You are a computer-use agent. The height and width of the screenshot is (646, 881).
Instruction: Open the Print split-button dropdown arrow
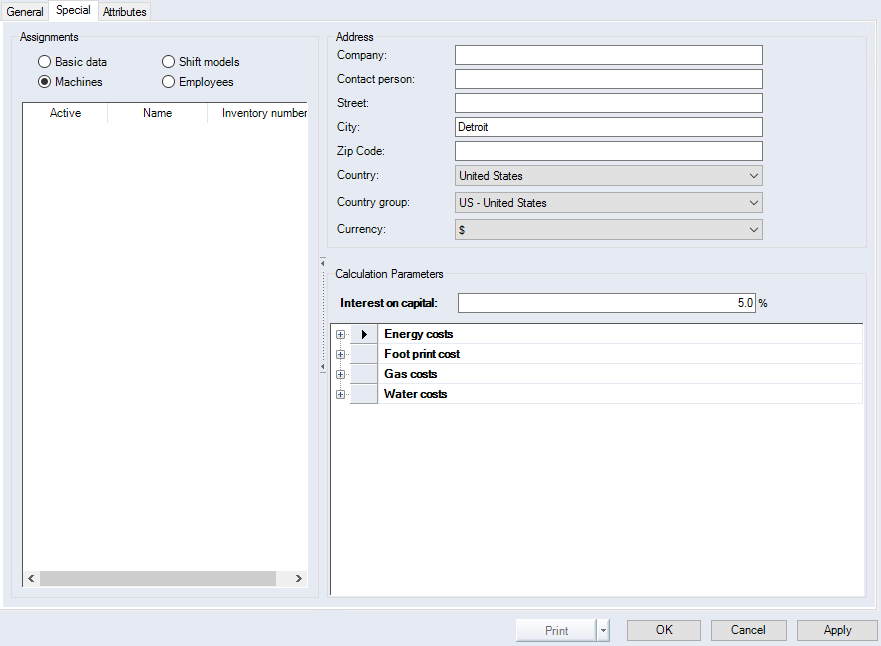click(x=601, y=630)
